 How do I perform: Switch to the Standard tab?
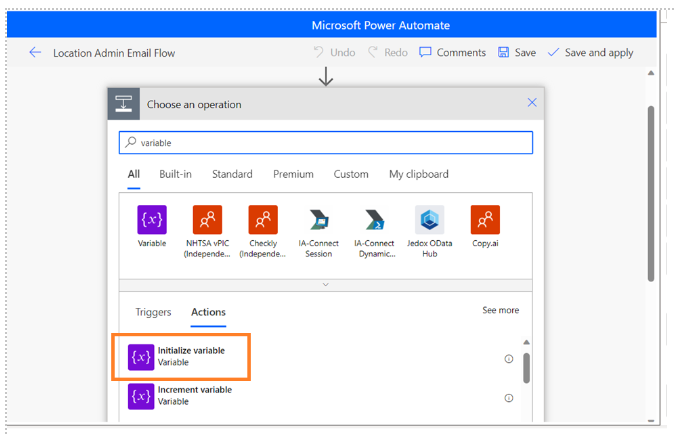pos(232,174)
